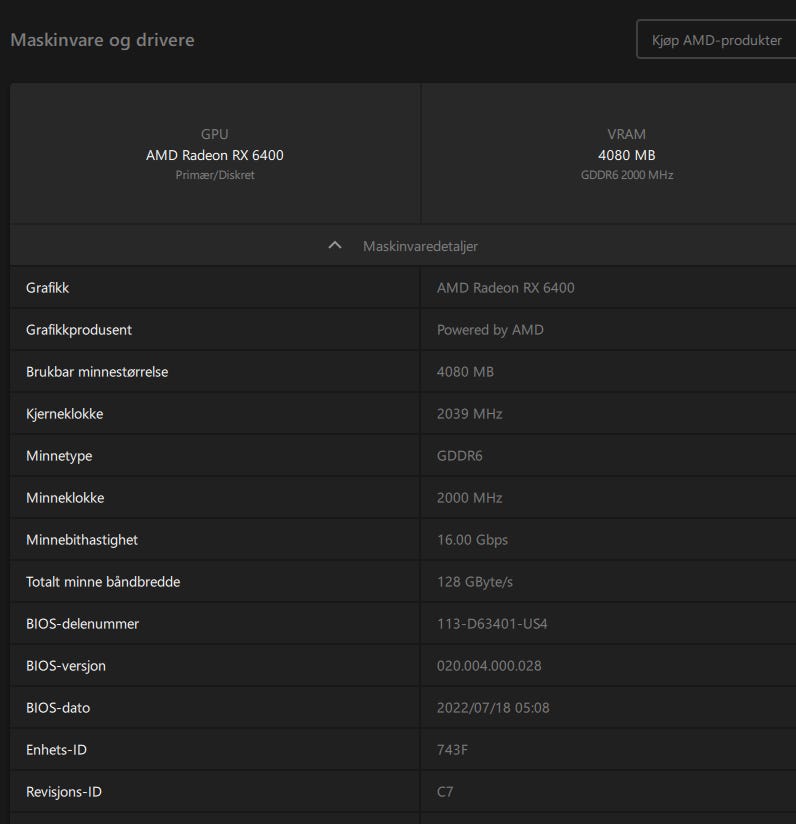The width and height of the screenshot is (796, 824).
Task: Select the Enhets-ID value 743F
Action: pos(452,750)
